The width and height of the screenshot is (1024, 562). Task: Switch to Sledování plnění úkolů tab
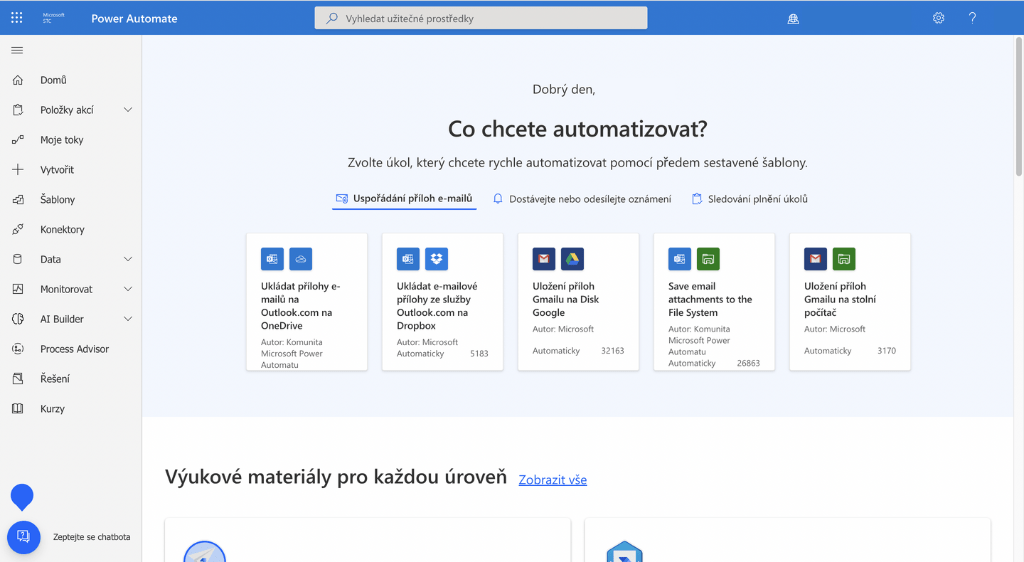[x=750, y=199]
